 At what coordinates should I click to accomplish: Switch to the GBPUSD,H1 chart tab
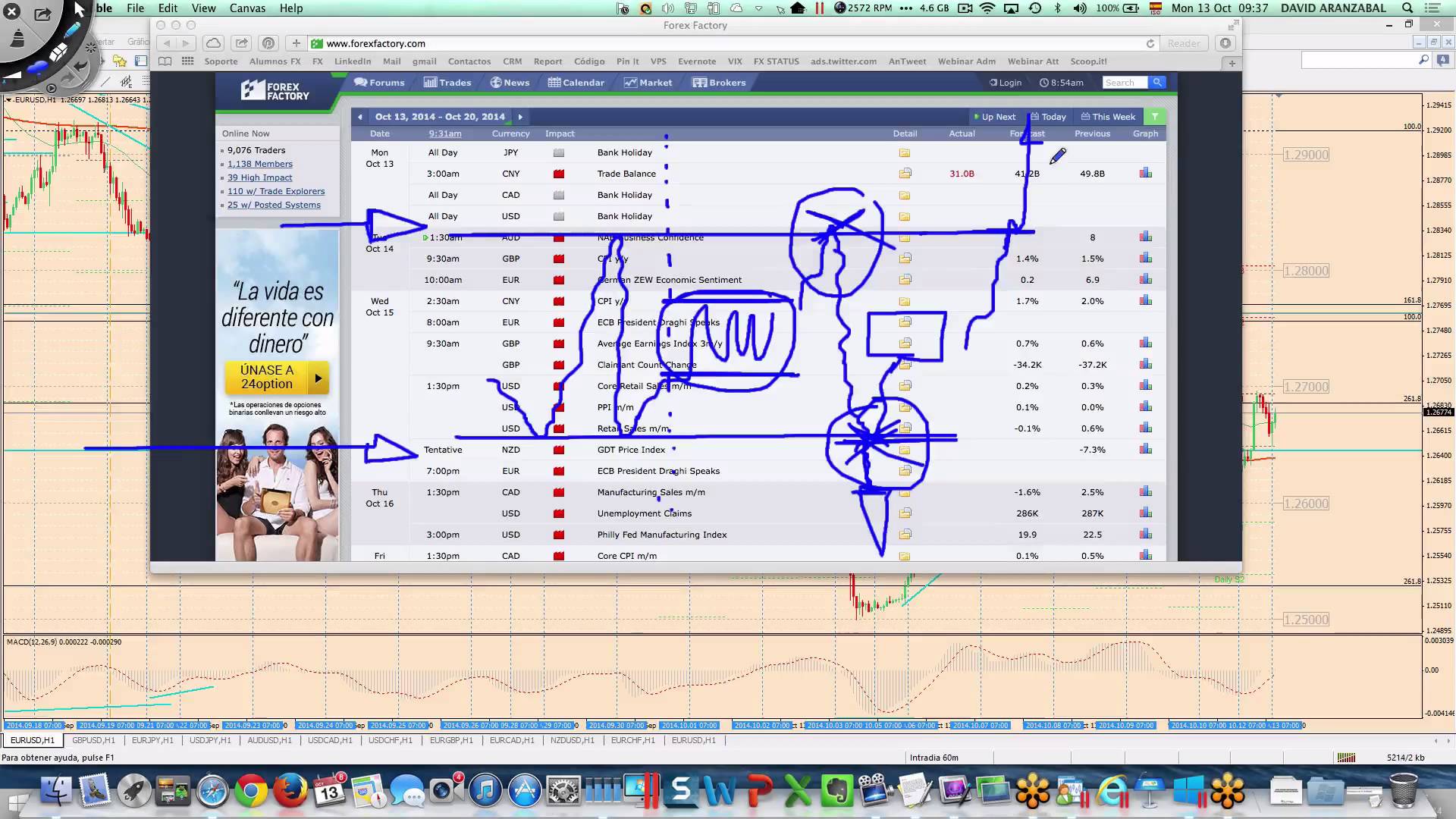point(93,740)
